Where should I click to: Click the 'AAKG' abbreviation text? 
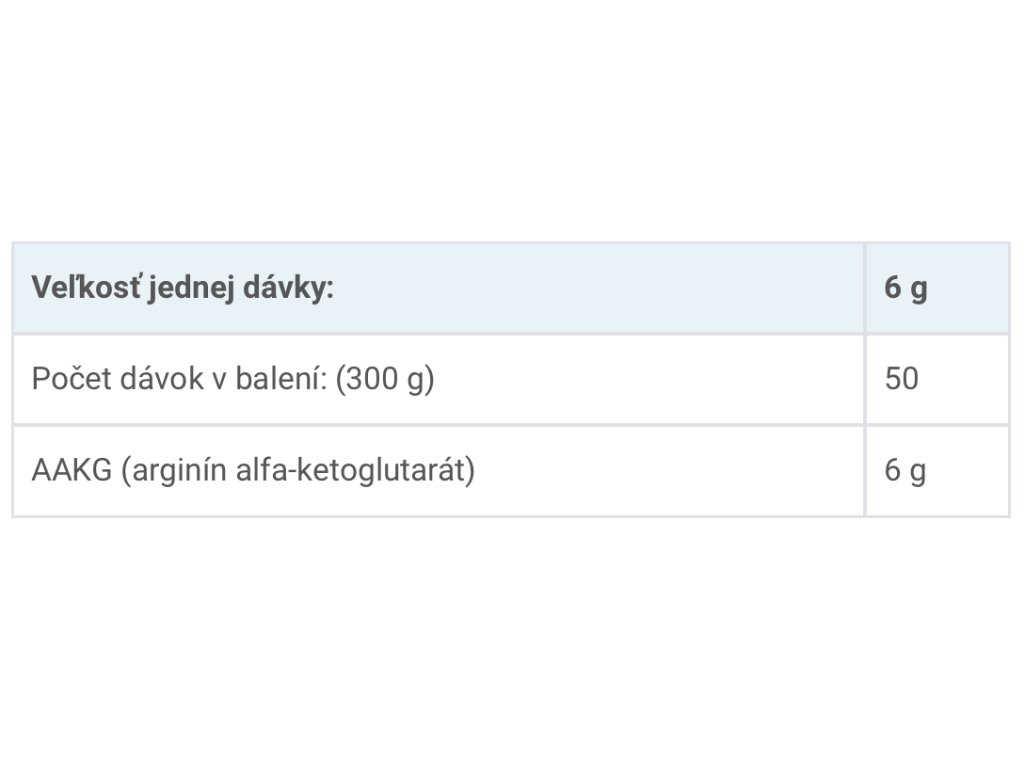tap(71, 471)
